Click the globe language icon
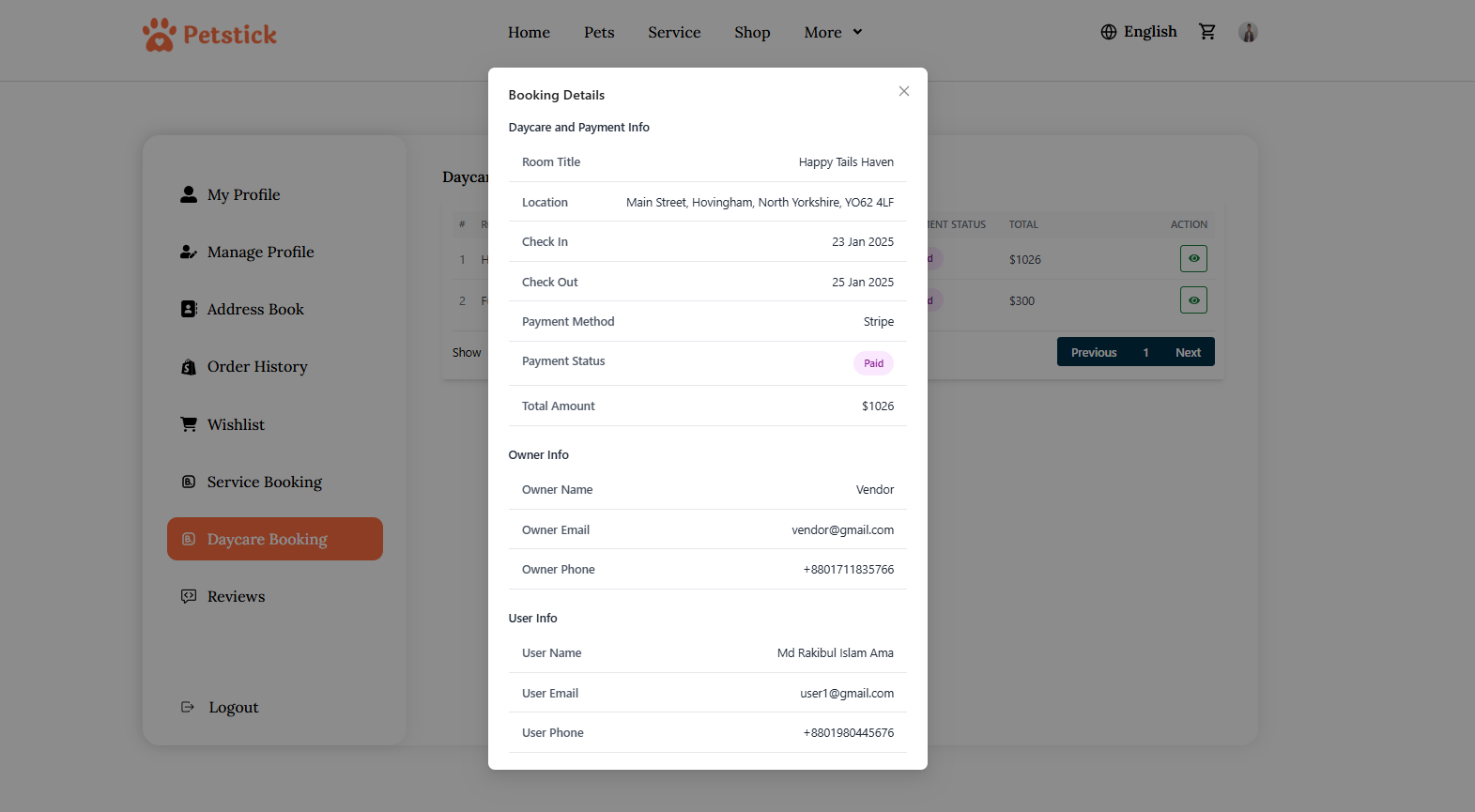Screen dimensions: 1475x812 1109,32
